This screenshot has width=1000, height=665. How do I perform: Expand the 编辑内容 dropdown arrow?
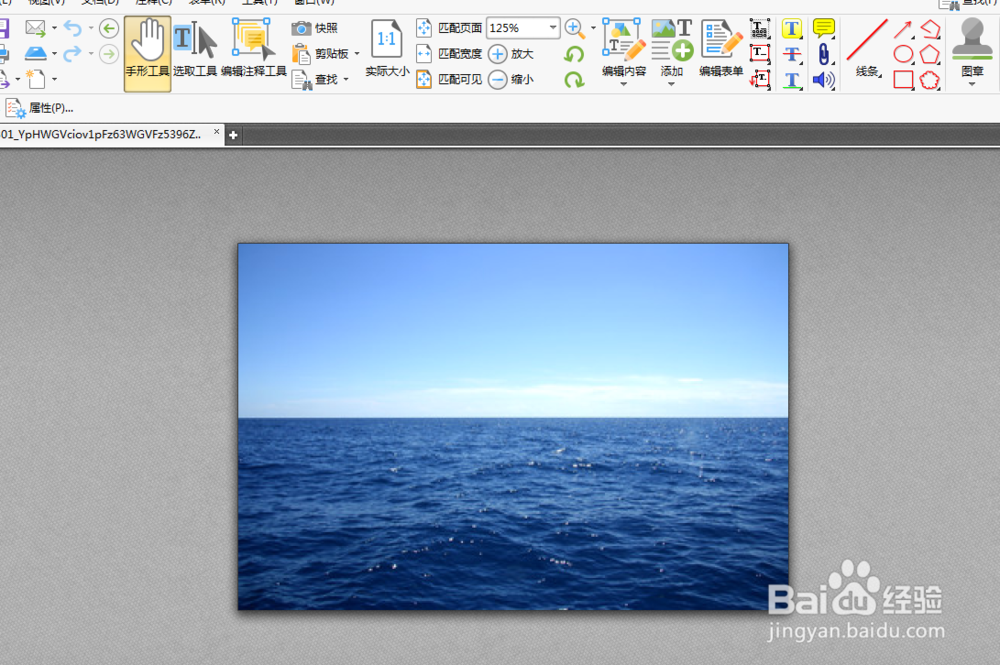624,84
